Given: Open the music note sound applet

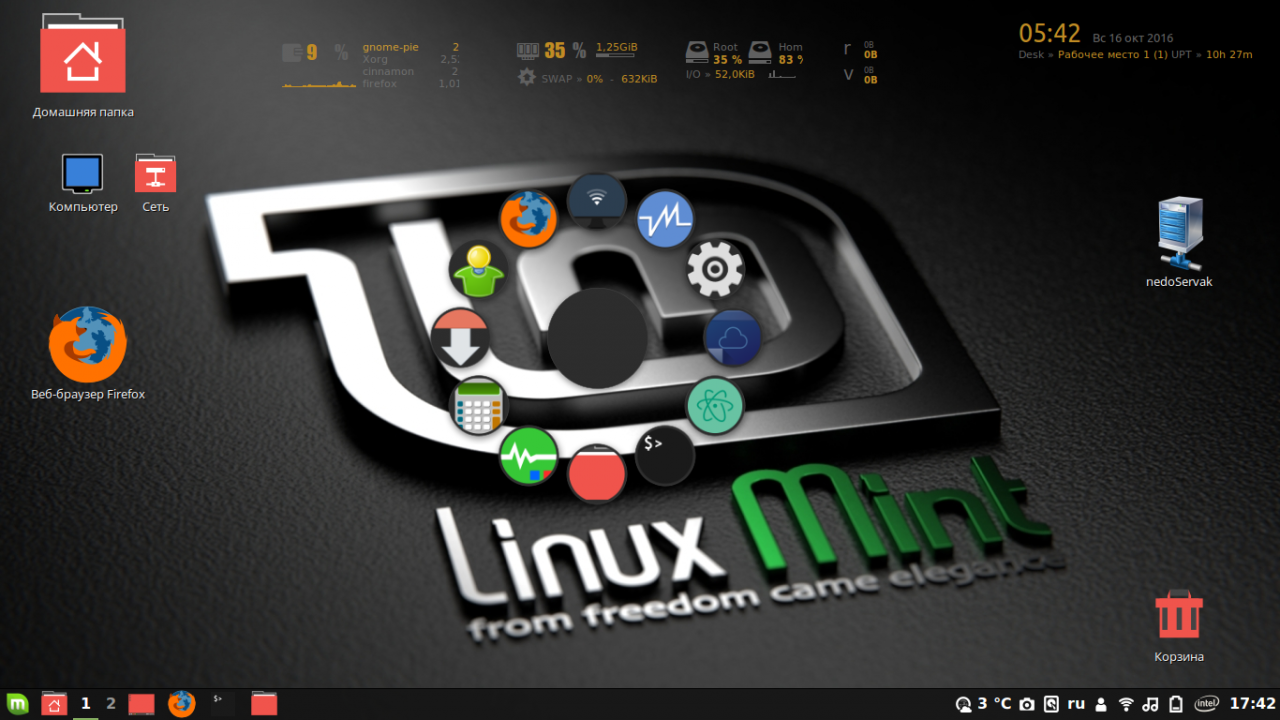Looking at the screenshot, I should [1151, 704].
